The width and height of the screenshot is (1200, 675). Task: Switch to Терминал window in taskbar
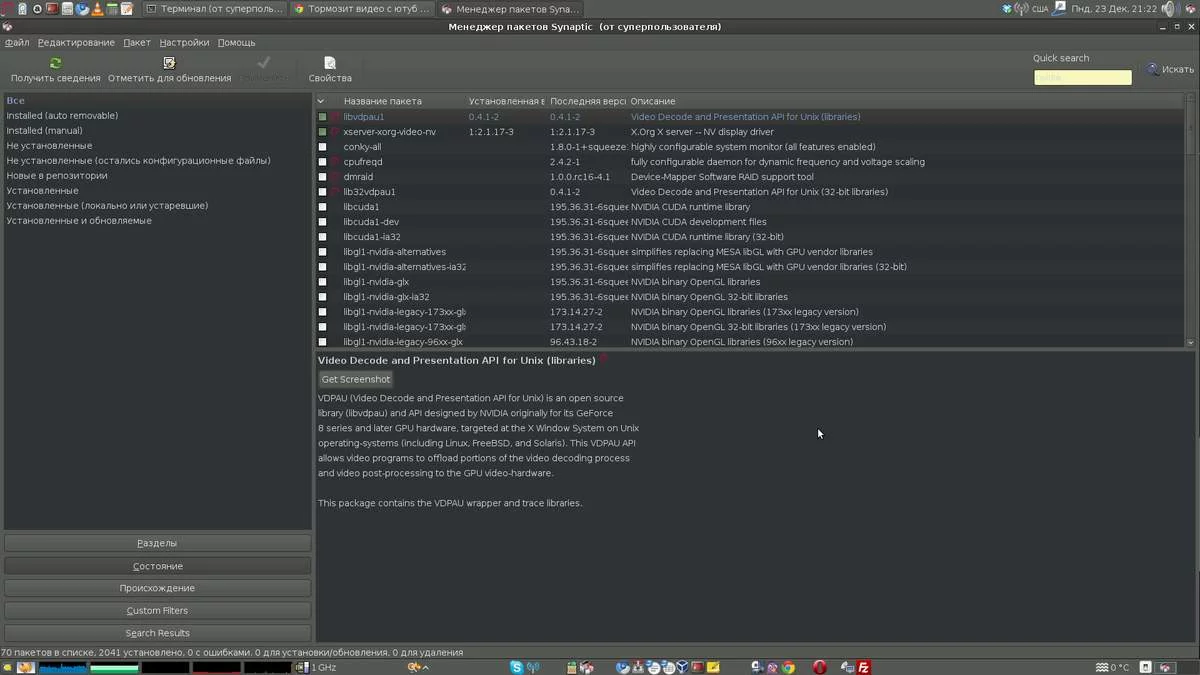coord(214,8)
